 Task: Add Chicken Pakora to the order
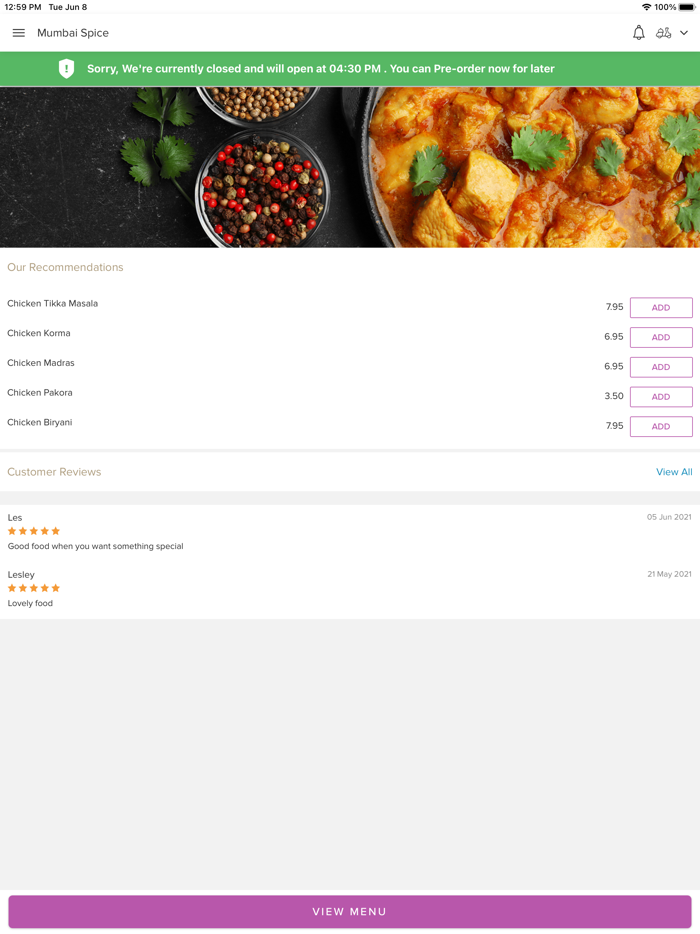(661, 396)
